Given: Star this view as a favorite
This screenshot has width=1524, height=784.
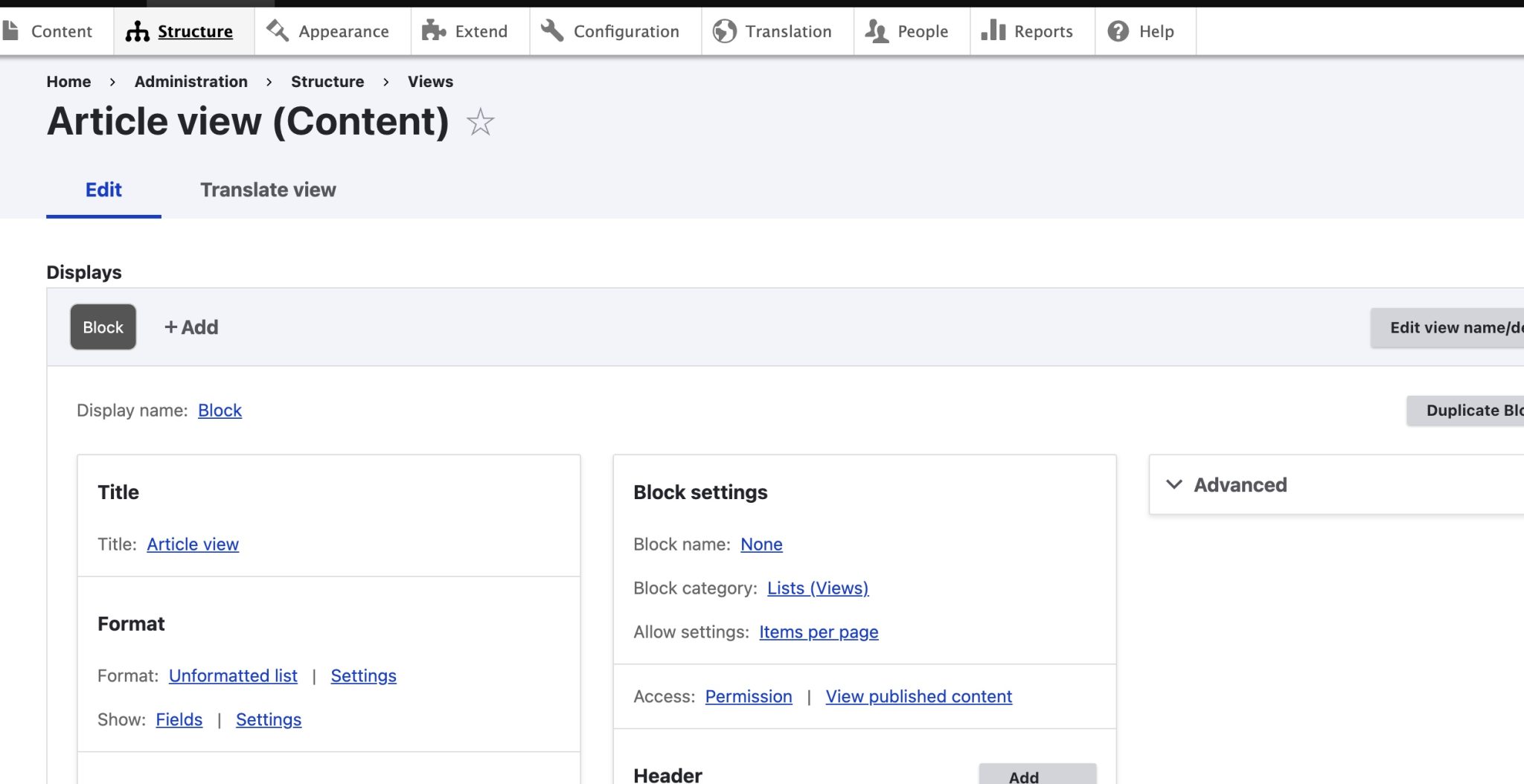Looking at the screenshot, I should coord(479,122).
